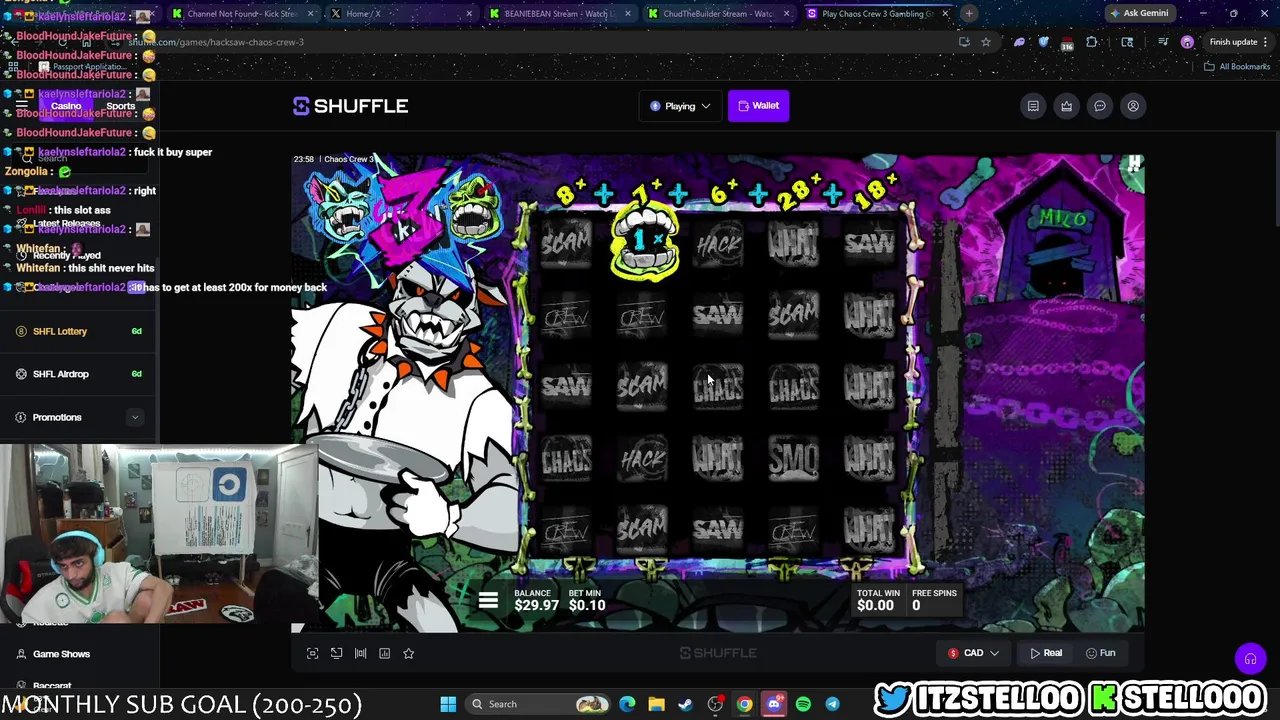This screenshot has height=720, width=1280.
Task: Open File Explorer from the taskbar
Action: coord(656,704)
